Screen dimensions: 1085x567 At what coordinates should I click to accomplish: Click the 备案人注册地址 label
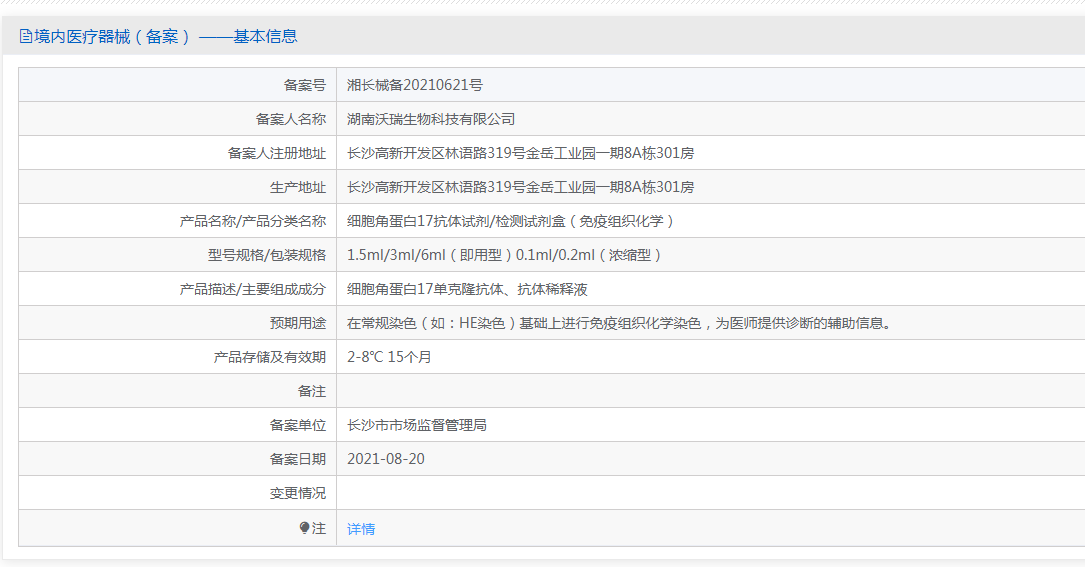277,153
